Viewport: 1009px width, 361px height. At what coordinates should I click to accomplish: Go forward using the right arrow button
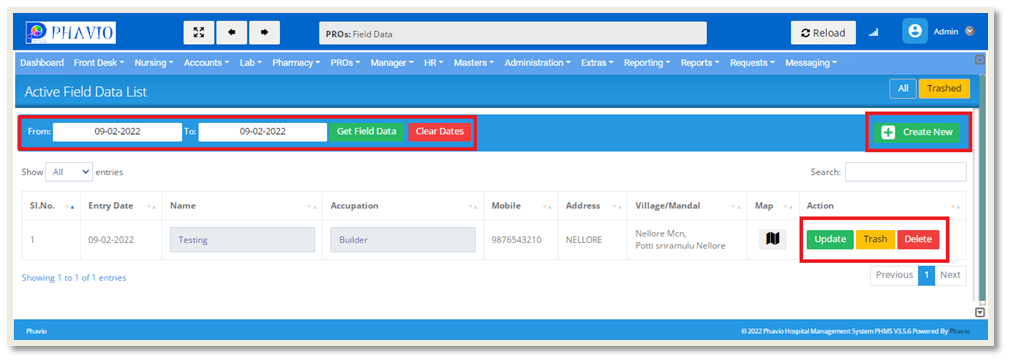point(264,33)
